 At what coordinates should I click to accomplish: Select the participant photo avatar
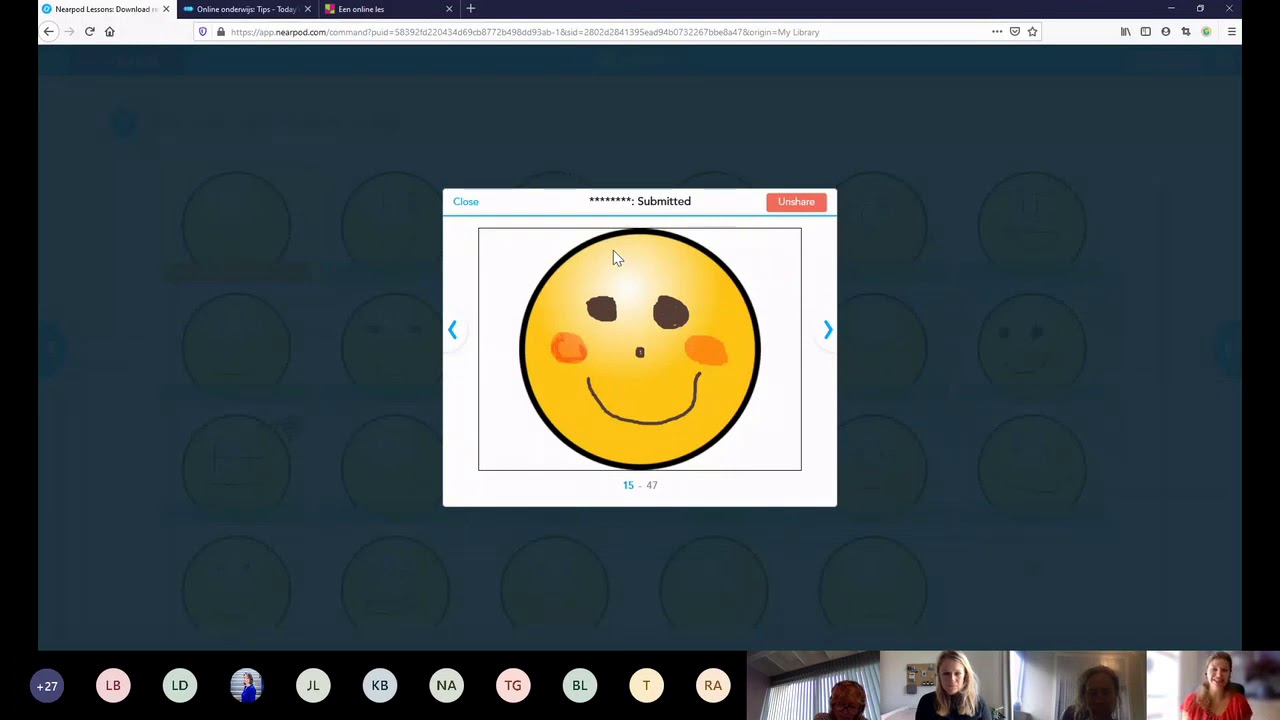(246, 686)
